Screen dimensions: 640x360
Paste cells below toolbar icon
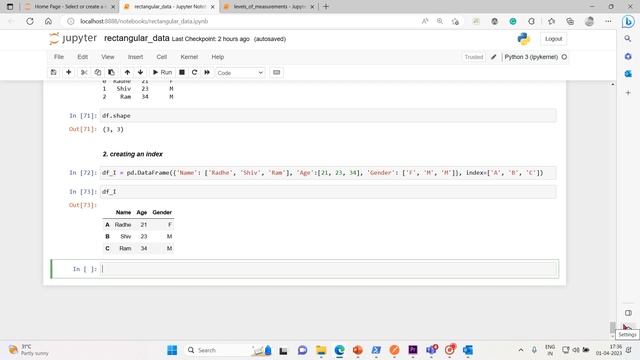pyautogui.click(x=111, y=72)
